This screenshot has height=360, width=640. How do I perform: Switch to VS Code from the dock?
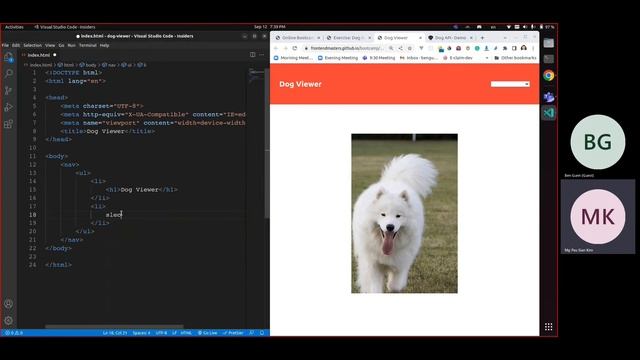(x=549, y=113)
